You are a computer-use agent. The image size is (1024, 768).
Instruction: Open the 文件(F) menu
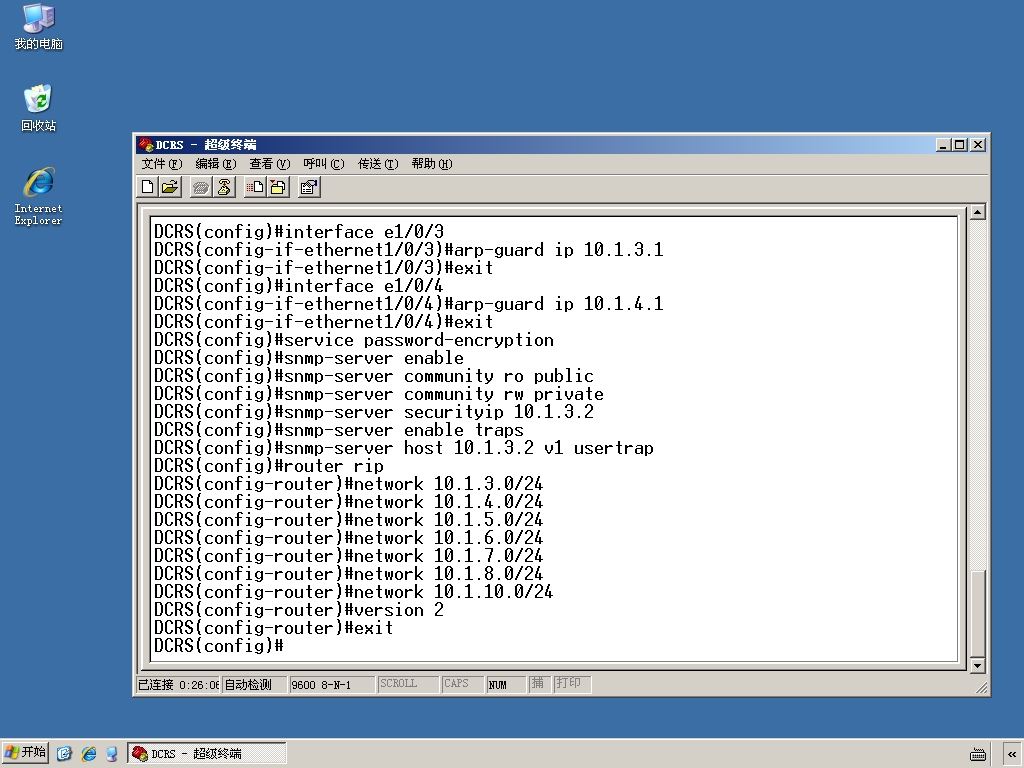(162, 164)
